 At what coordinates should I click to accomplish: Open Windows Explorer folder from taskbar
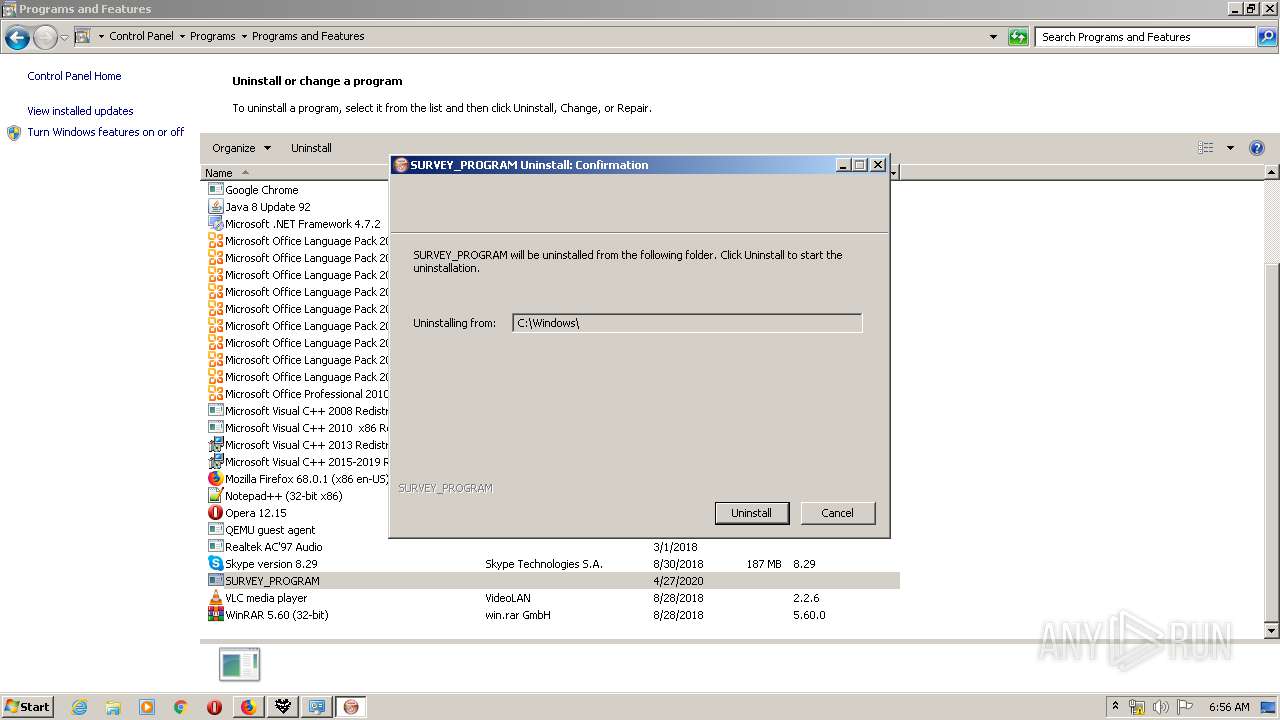pos(113,707)
